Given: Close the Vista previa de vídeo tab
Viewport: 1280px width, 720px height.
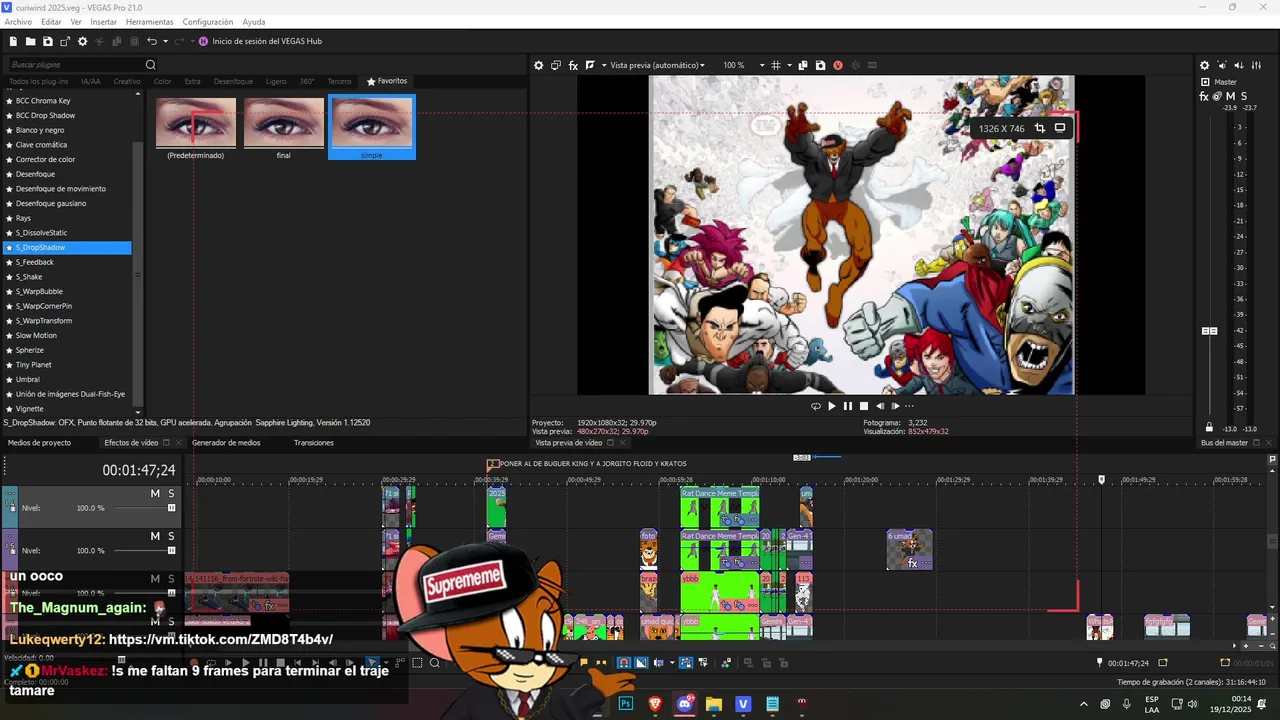Looking at the screenshot, I should click(622, 443).
